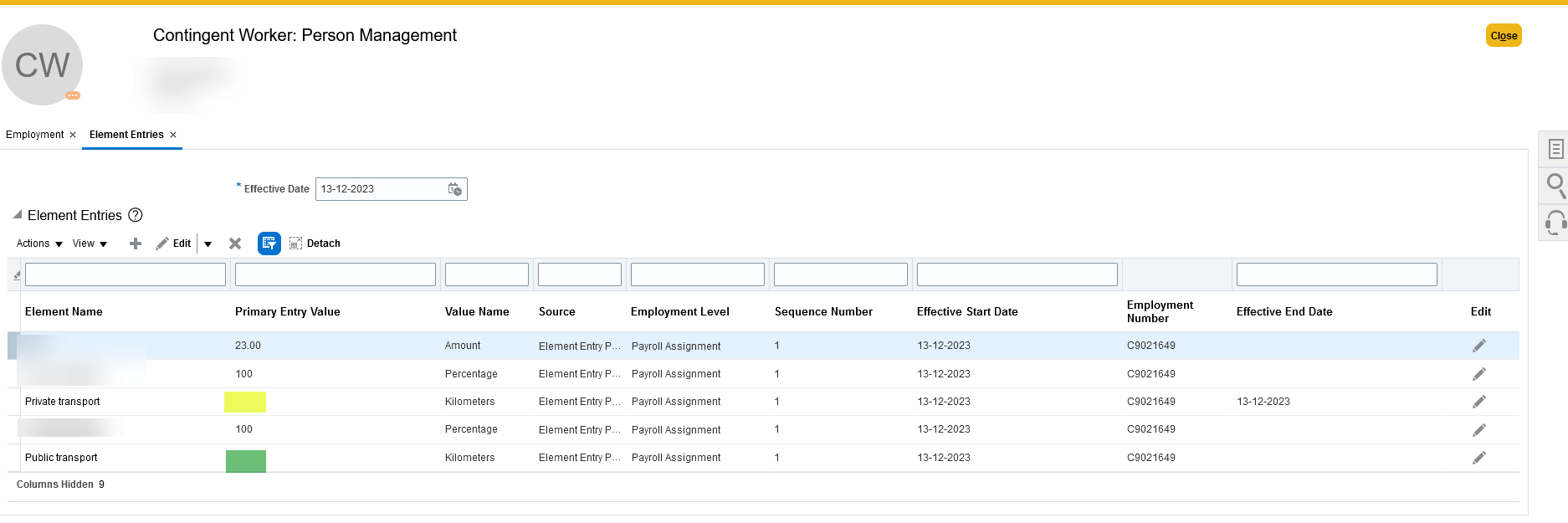1568x523 pixels.
Task: Sort by Sequence Number column header
Action: point(823,311)
